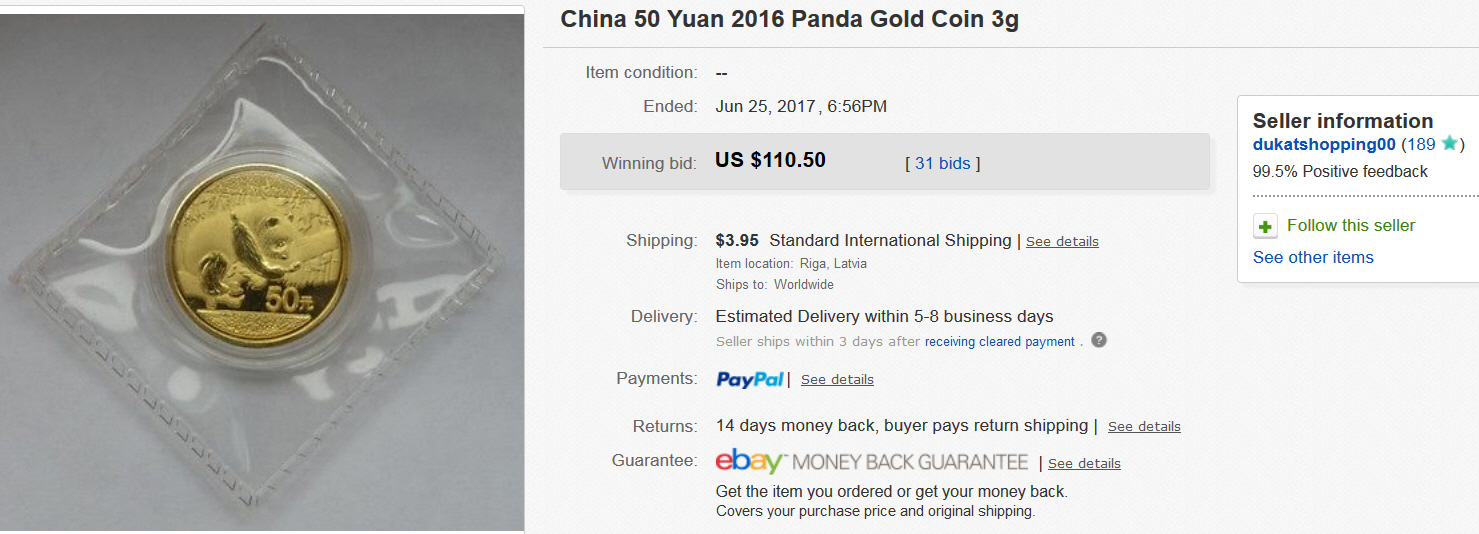Click the receiving cleared payment link
This screenshot has height=534, width=1479.
coord(1000,341)
